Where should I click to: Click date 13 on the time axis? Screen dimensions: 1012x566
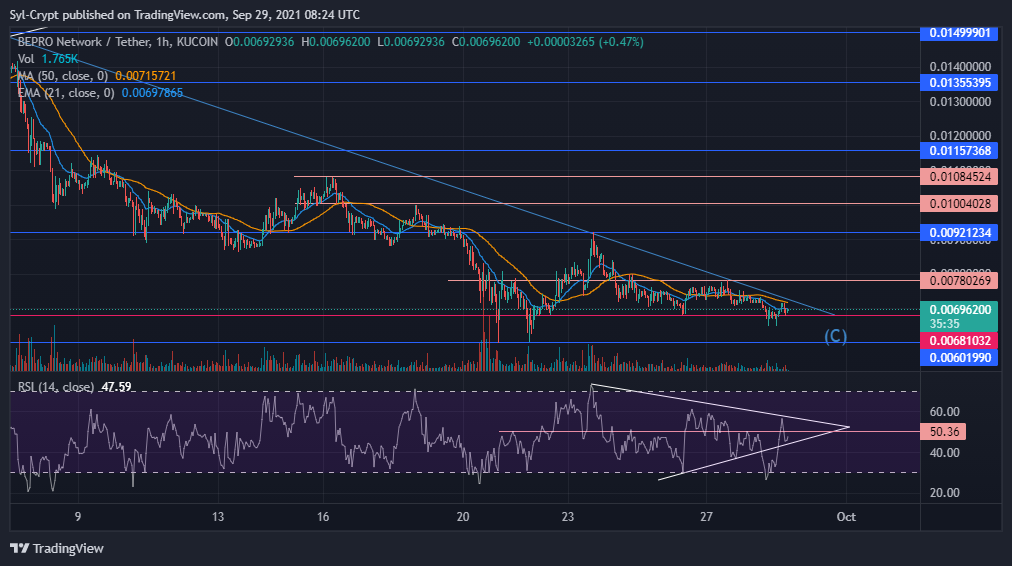click(218, 517)
